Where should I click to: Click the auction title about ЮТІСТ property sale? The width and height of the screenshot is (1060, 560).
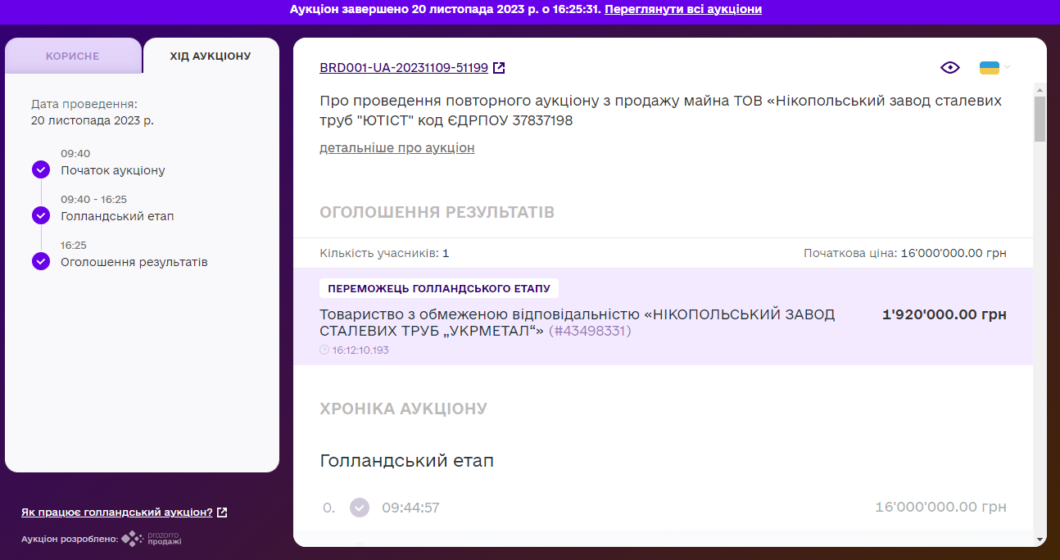tap(660, 111)
